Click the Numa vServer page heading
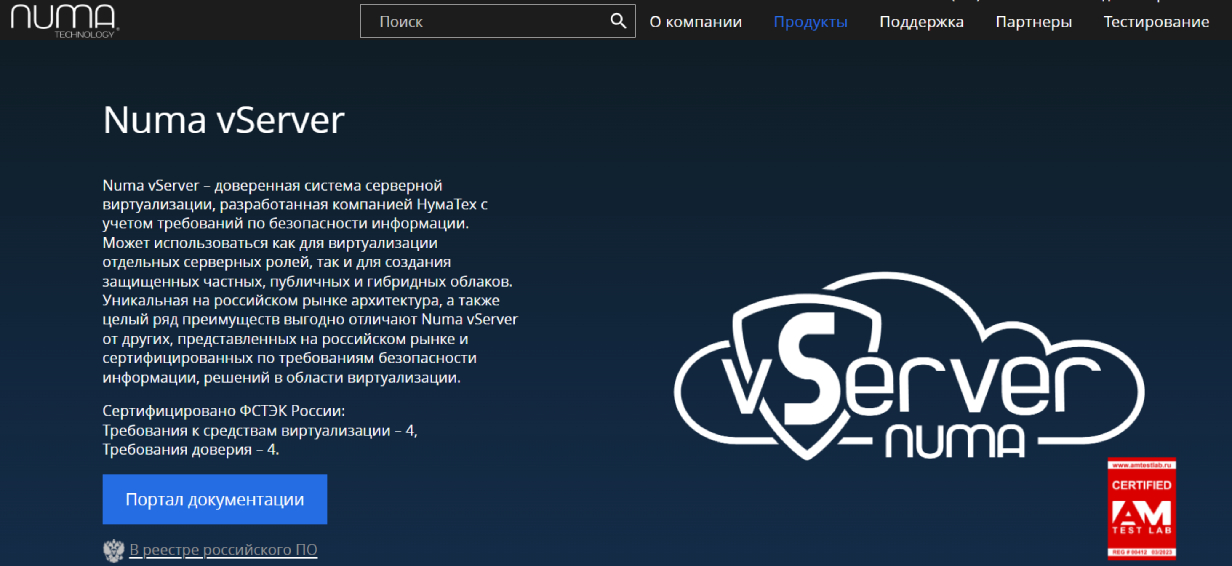 click(x=223, y=121)
